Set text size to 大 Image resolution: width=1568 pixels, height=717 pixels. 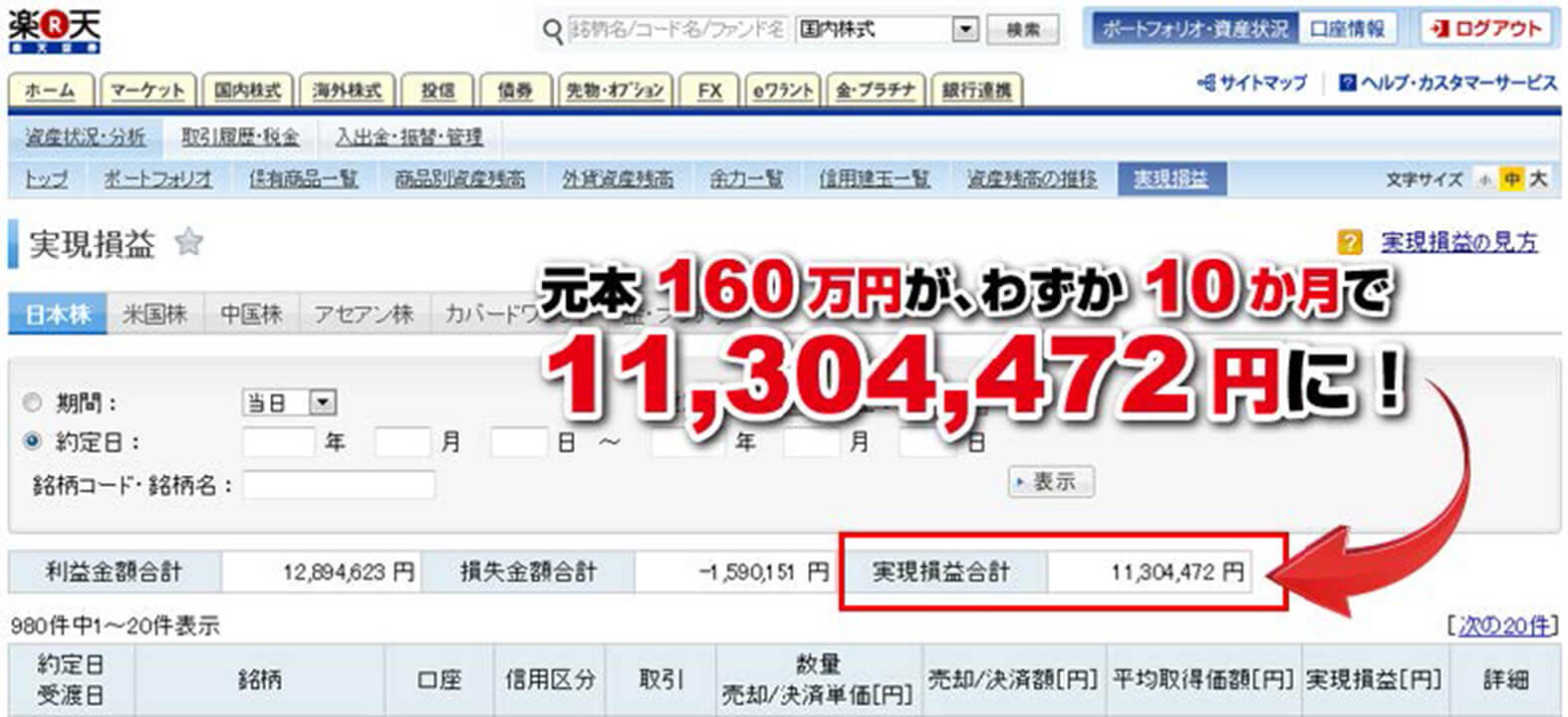coord(1538,179)
